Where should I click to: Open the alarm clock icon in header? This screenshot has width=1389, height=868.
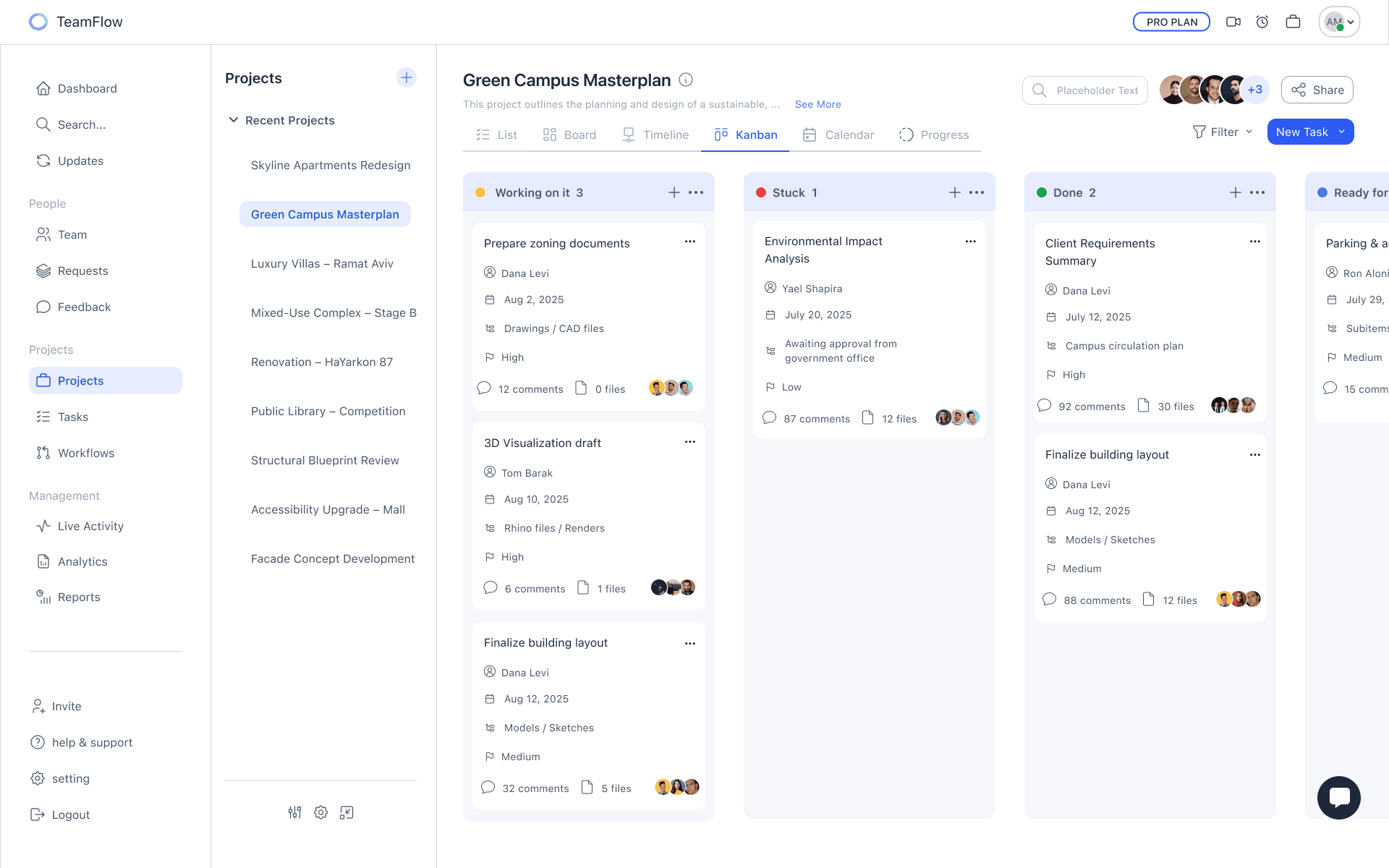coord(1262,22)
